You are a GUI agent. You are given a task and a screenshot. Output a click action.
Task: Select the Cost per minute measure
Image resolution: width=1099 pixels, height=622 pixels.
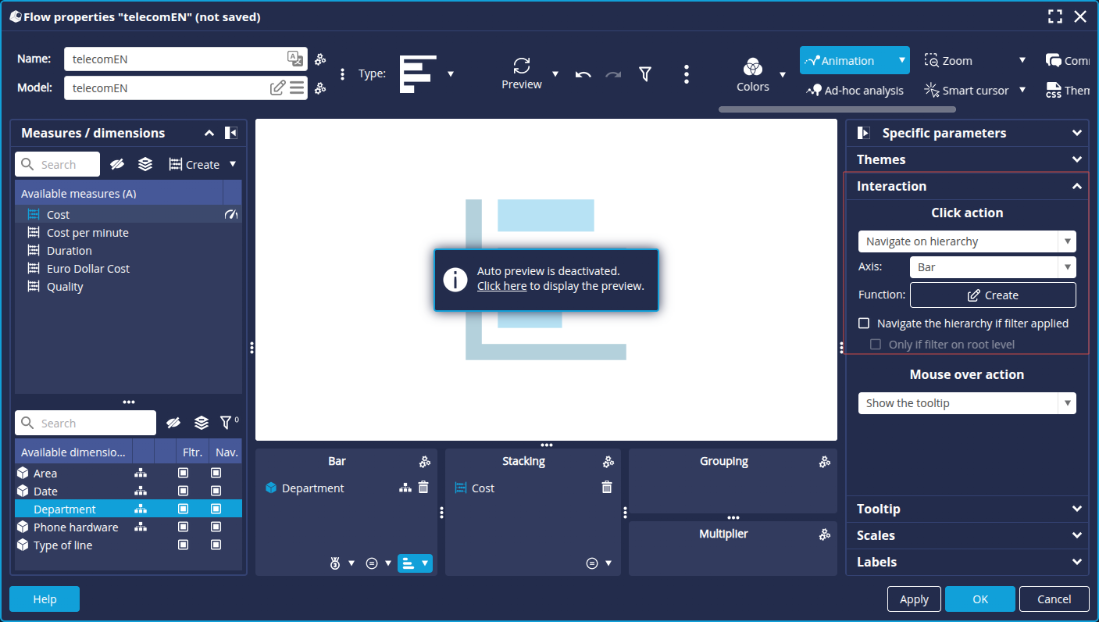tap(87, 233)
